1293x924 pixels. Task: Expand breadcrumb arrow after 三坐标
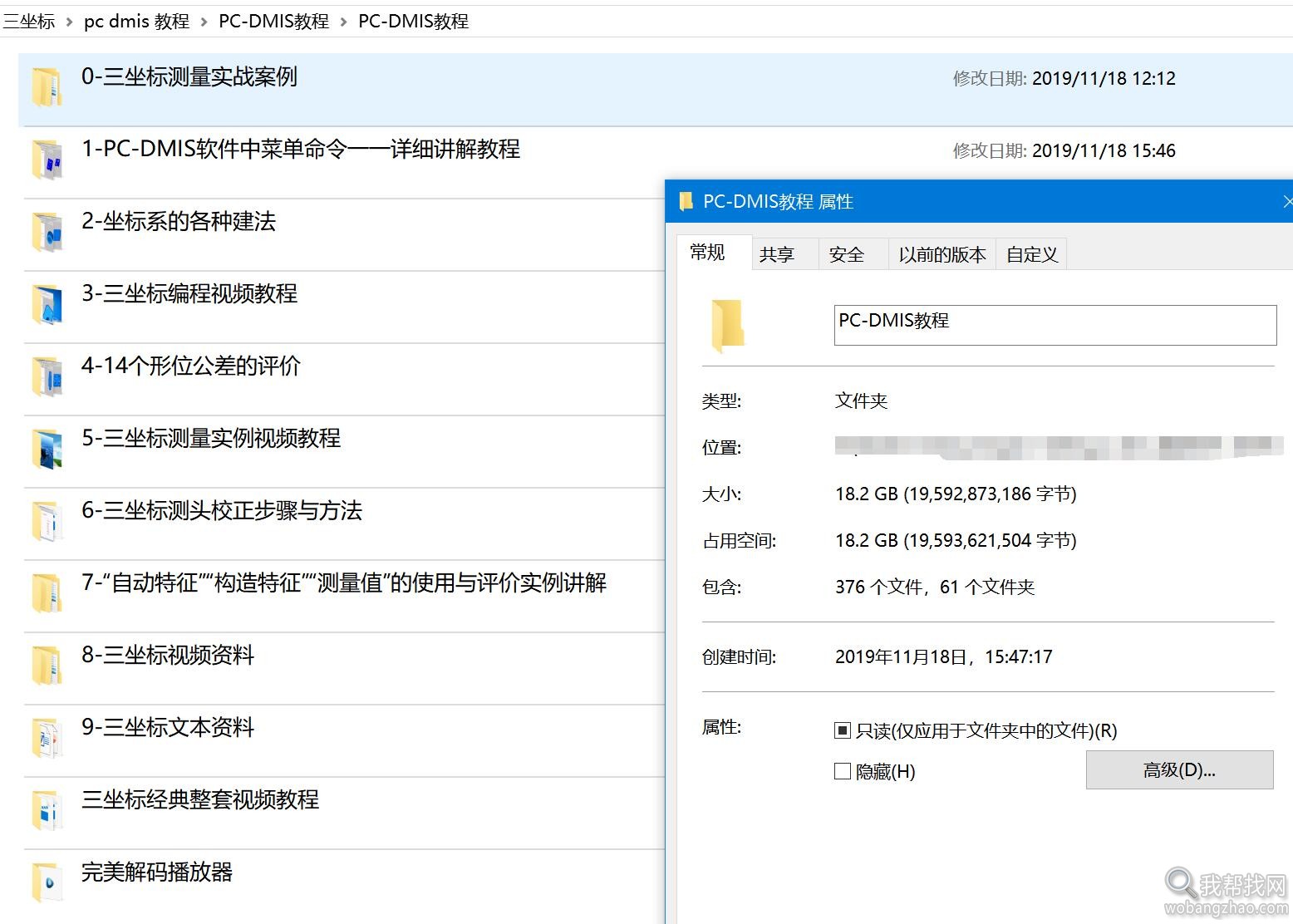tap(70, 22)
